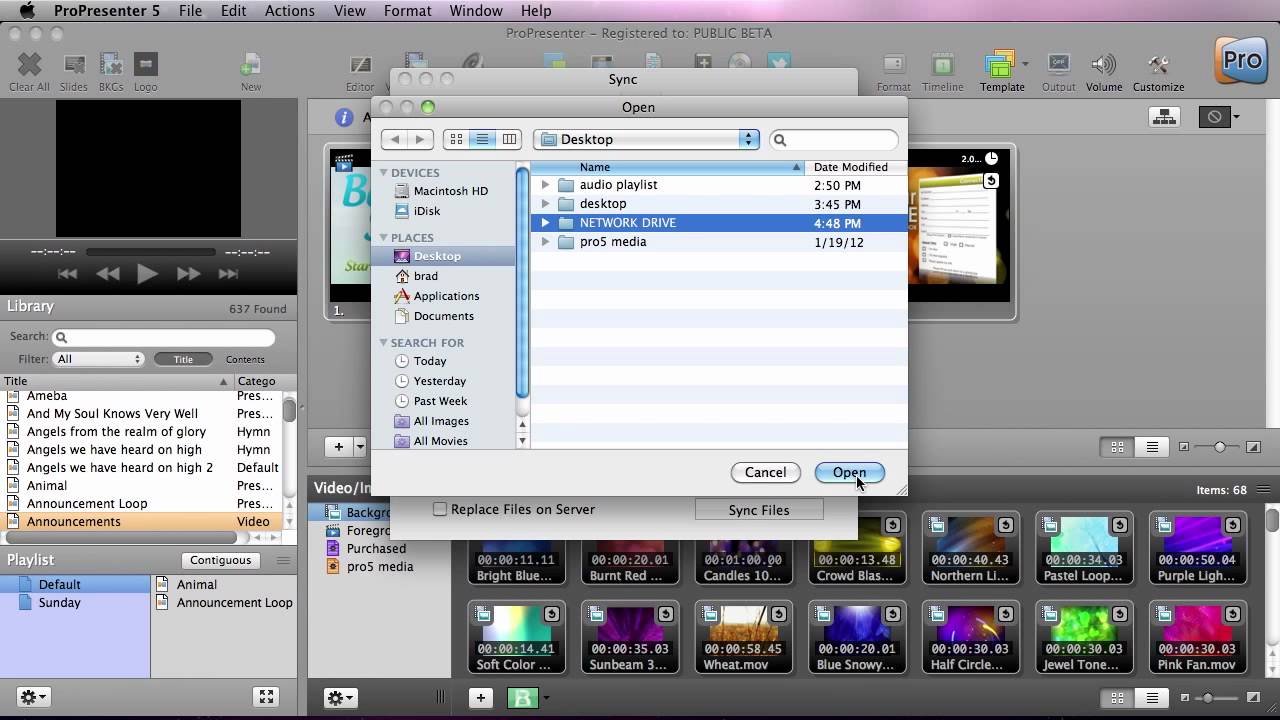Expand the desktop folder triangle
The height and width of the screenshot is (720, 1280).
545,204
